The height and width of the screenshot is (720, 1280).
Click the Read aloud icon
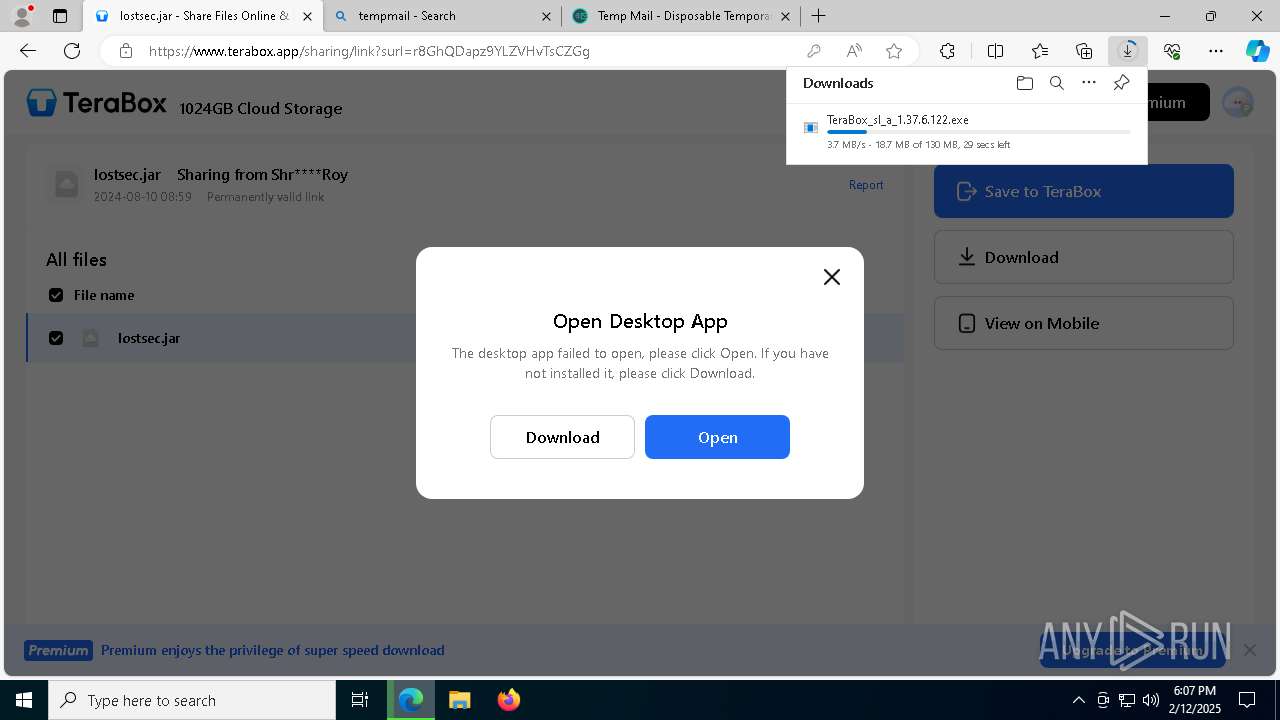click(x=854, y=51)
